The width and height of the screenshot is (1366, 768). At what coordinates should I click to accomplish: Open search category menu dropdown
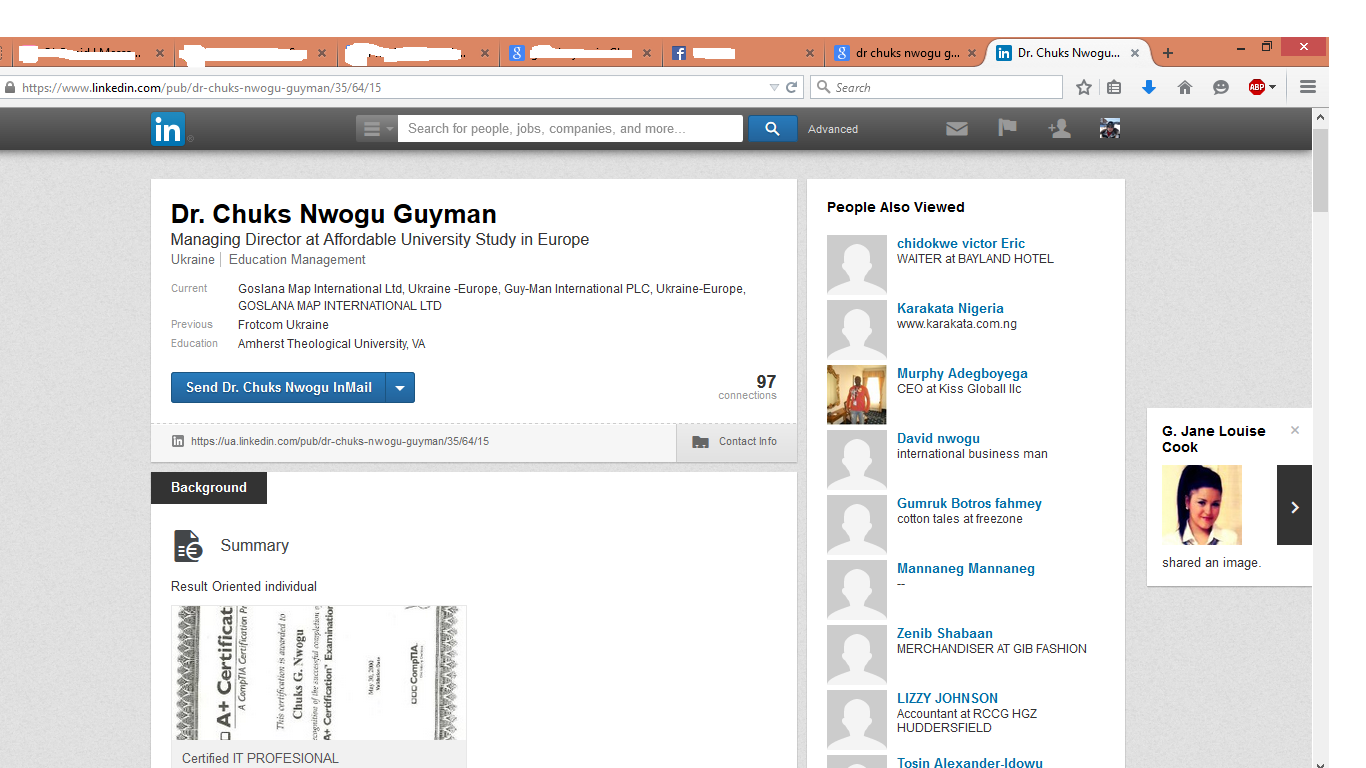click(376, 129)
